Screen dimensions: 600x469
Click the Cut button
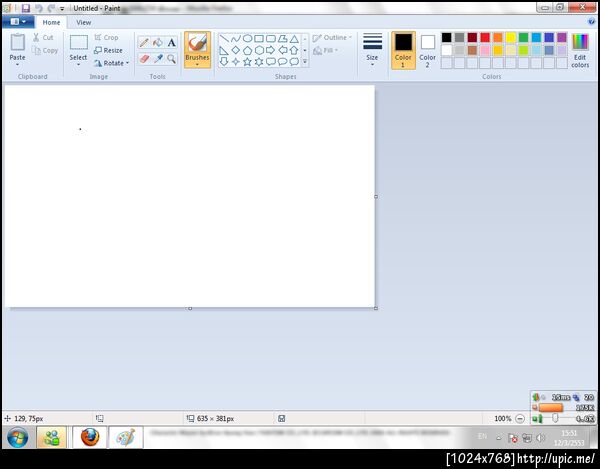[x=43, y=37]
